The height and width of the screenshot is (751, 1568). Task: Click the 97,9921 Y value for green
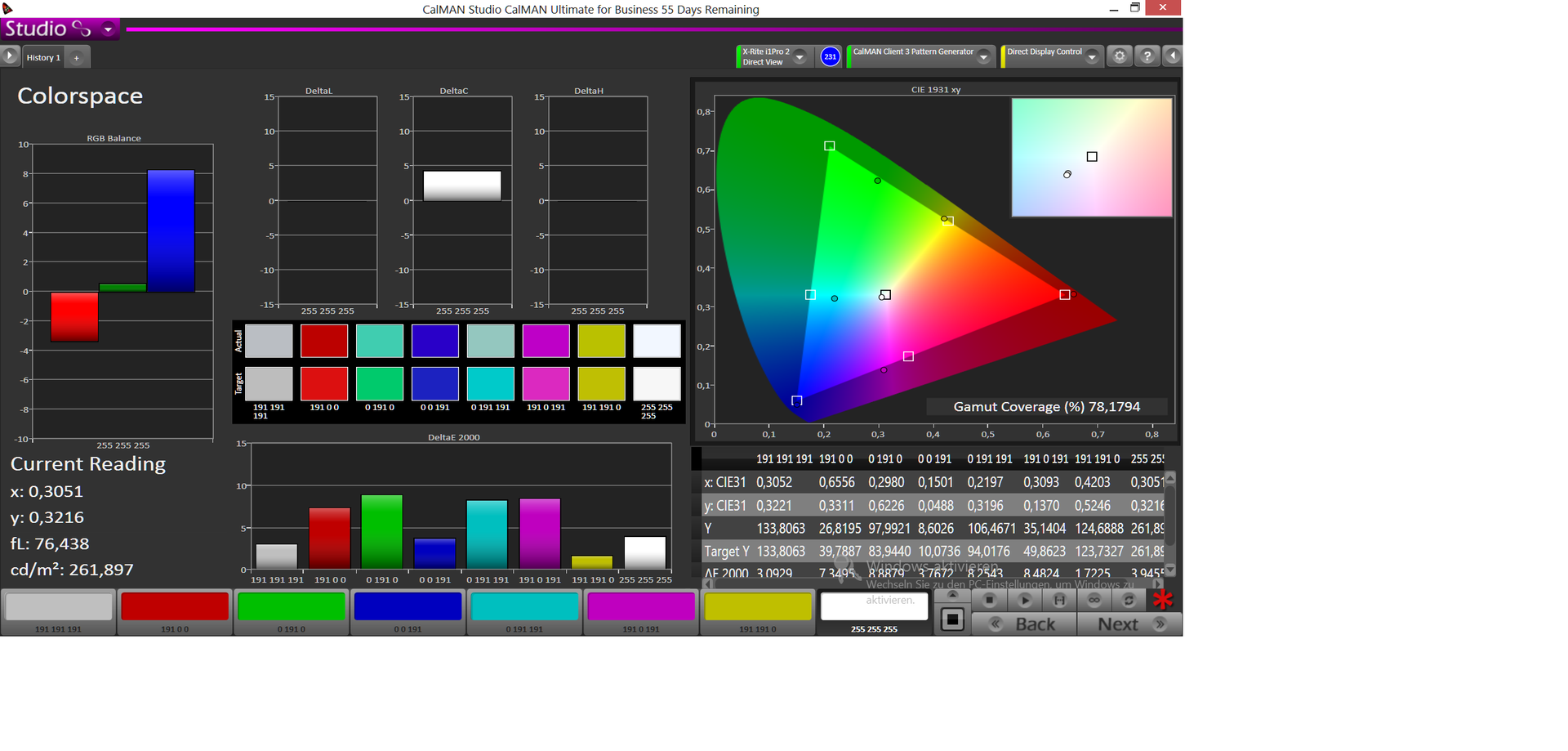point(889,528)
